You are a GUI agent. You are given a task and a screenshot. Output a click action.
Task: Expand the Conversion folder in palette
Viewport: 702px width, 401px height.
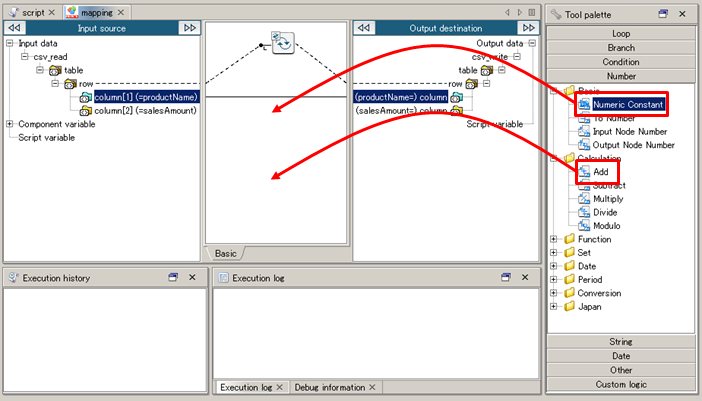point(555,294)
